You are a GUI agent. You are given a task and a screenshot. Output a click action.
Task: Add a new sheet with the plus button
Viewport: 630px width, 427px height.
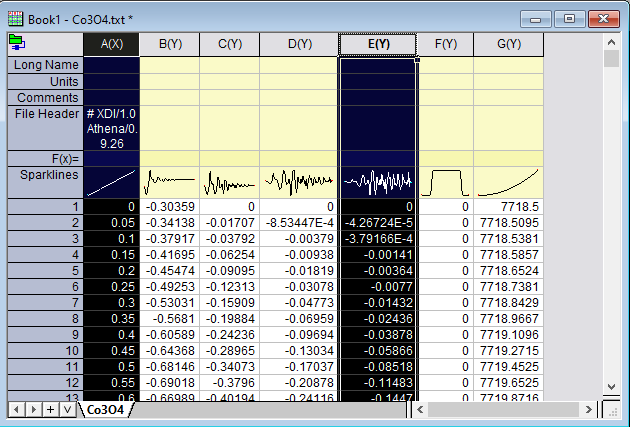click(x=50, y=410)
